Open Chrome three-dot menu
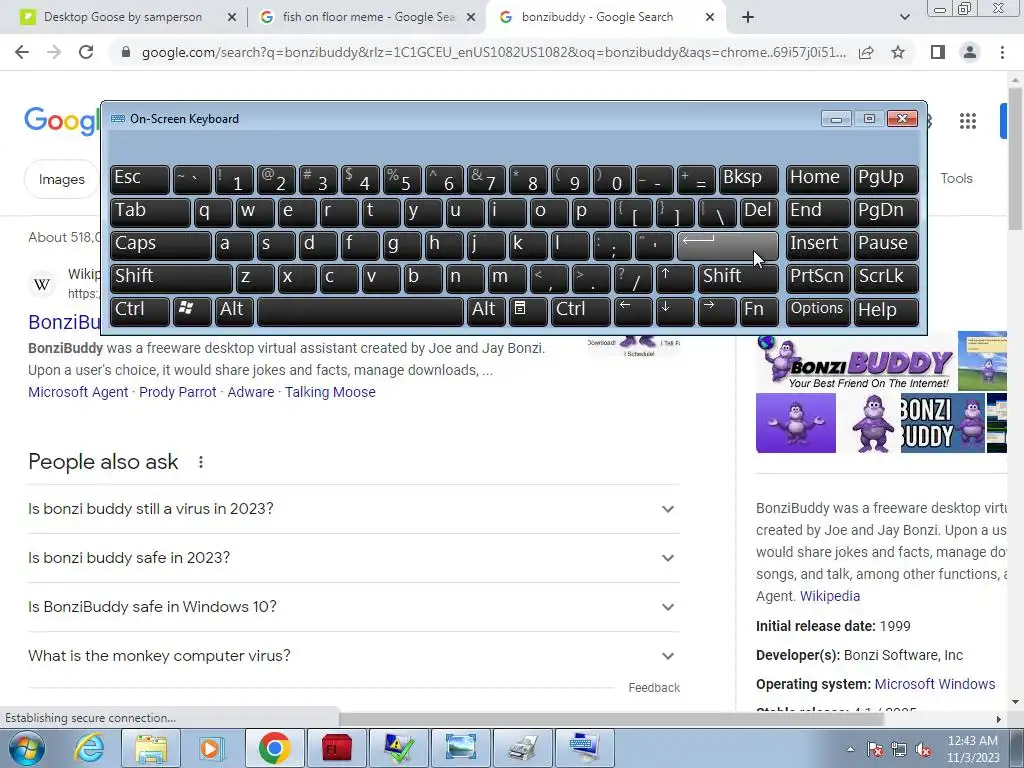 tap(1002, 52)
